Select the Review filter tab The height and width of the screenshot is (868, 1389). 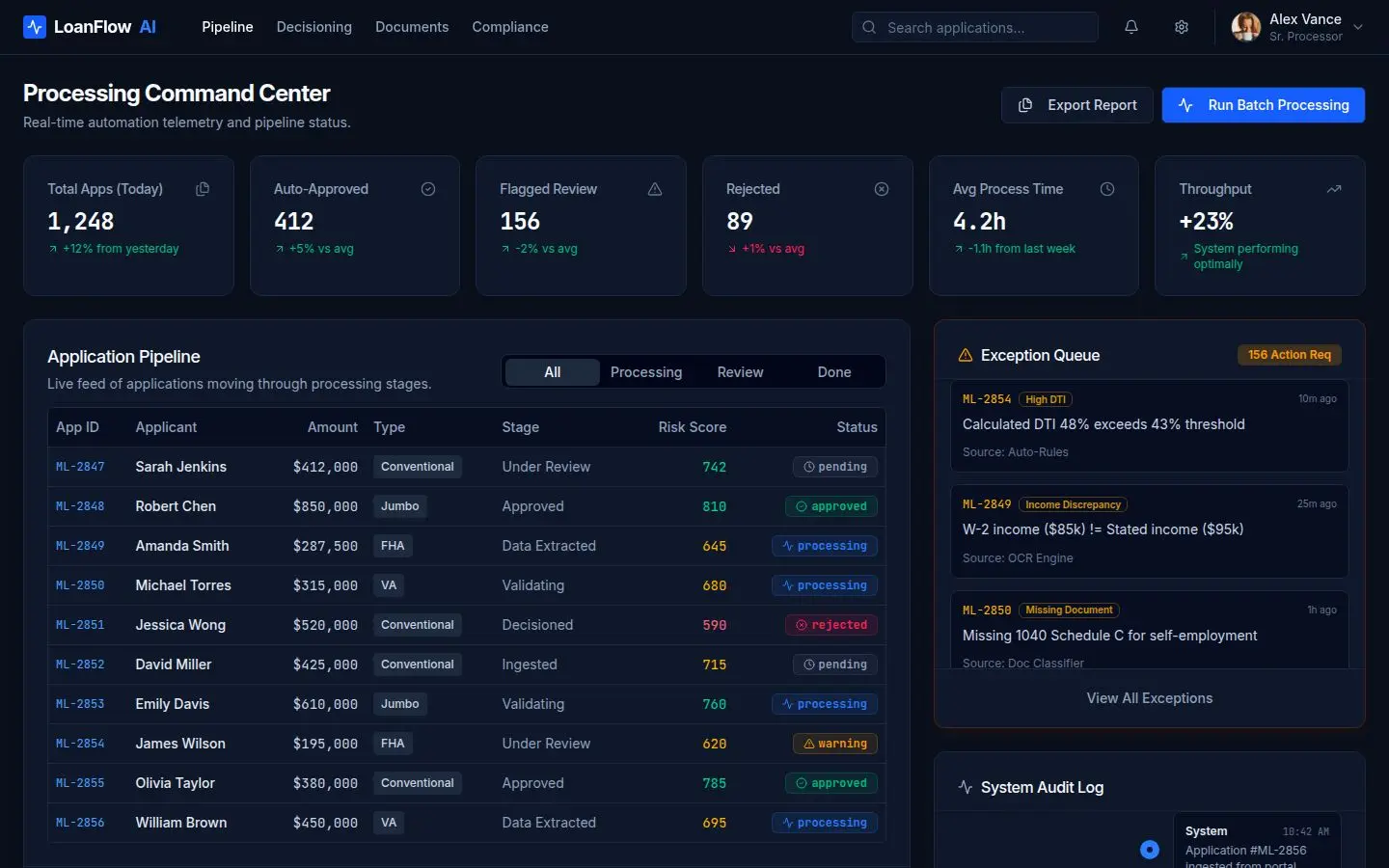(x=740, y=372)
